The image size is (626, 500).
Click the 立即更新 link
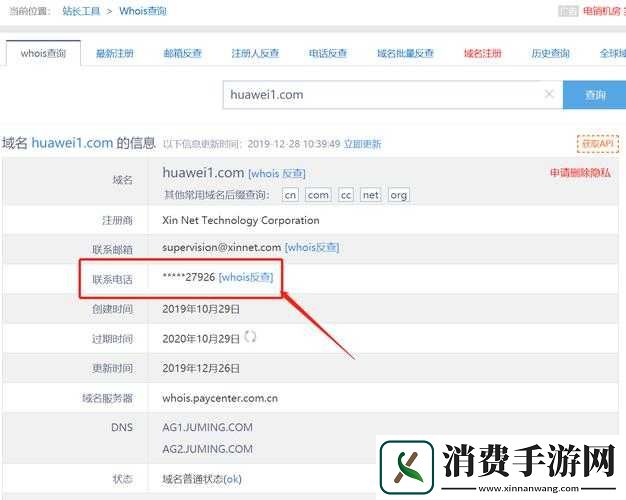click(x=362, y=144)
